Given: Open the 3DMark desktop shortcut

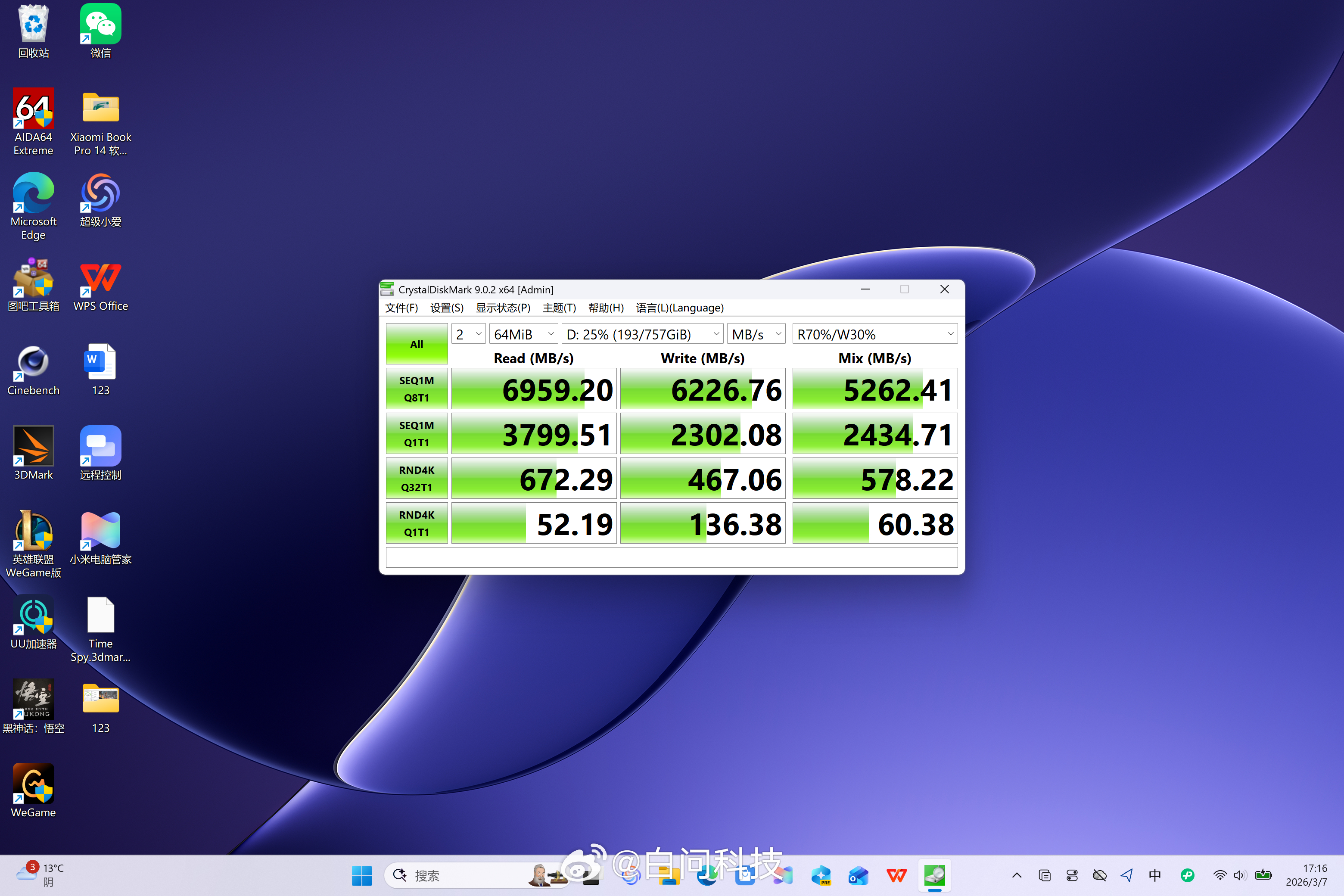Looking at the screenshot, I should [x=33, y=446].
